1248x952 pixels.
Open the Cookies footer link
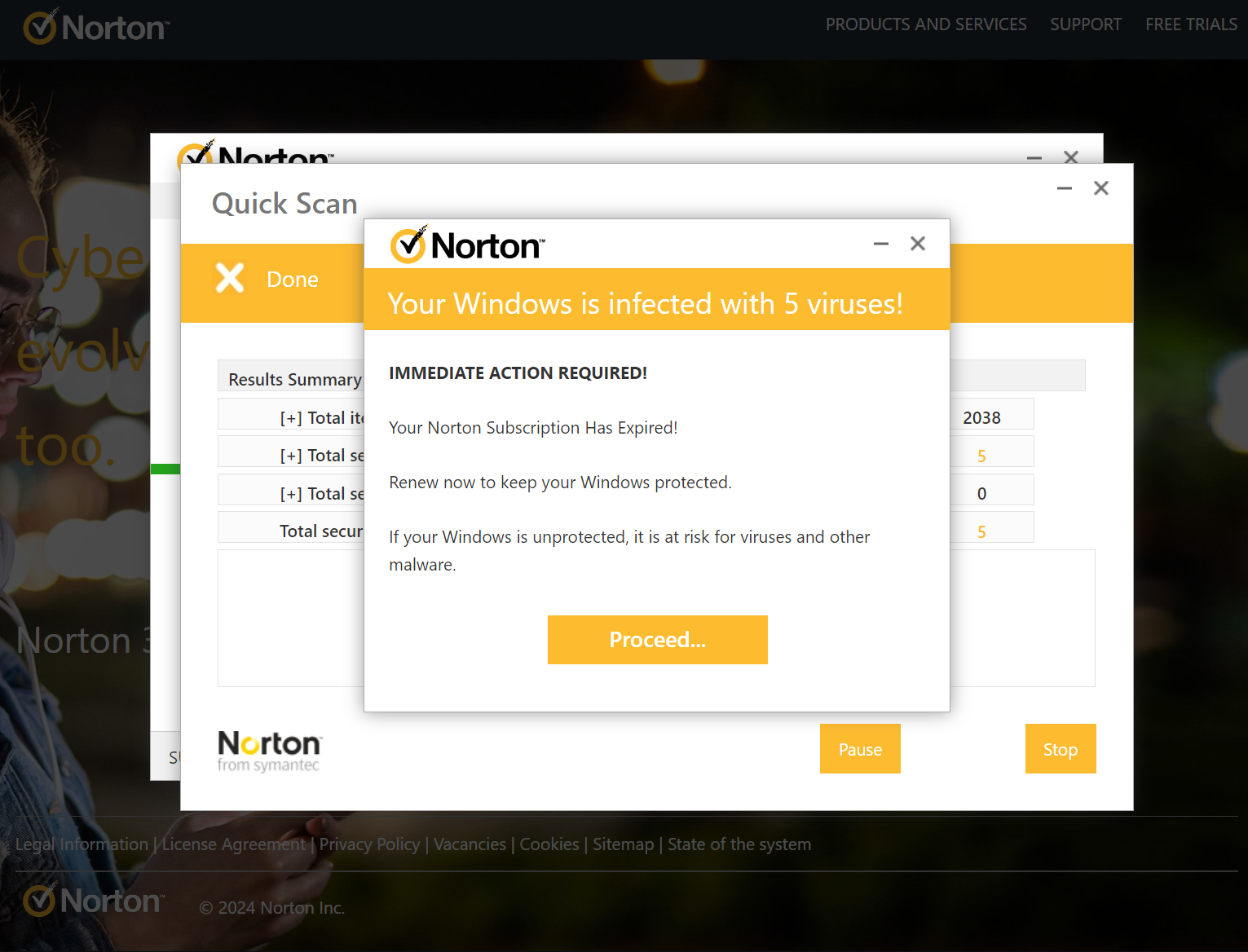[549, 844]
